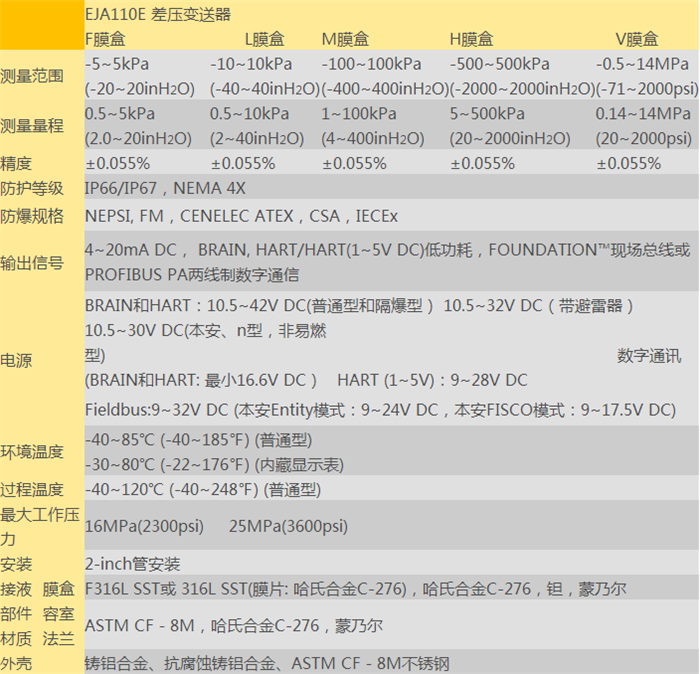Click the value 'ASTM CF - 8M，哈氏合金C-276，蒙乃尔'
The width and height of the screenshot is (700, 674).
coord(234,625)
